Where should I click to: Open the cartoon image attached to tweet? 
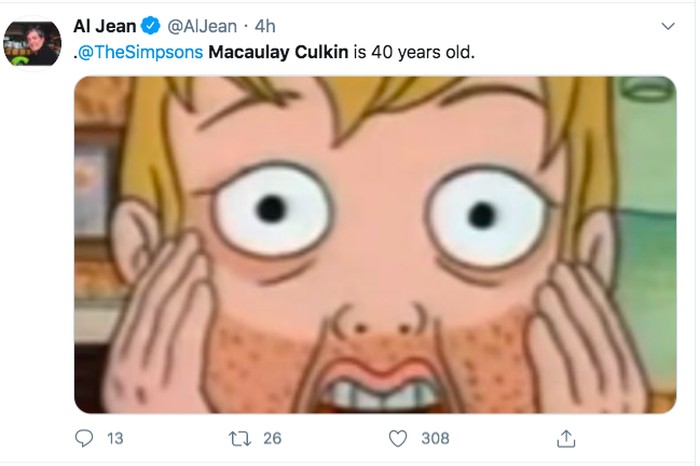[375, 245]
